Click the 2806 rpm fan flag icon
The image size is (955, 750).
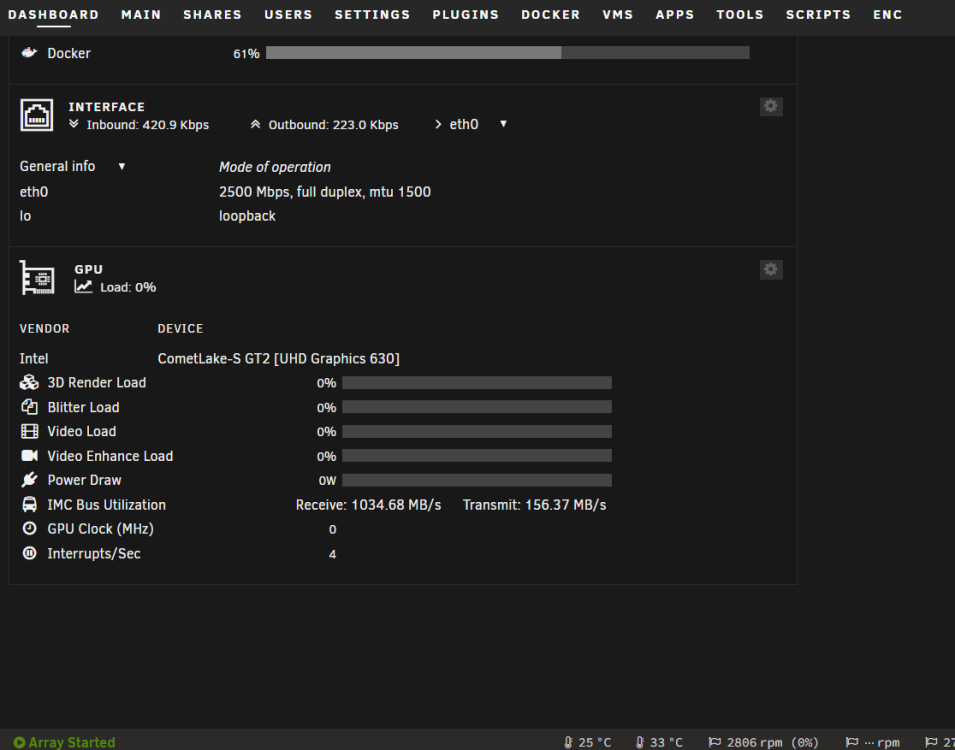[715, 742]
